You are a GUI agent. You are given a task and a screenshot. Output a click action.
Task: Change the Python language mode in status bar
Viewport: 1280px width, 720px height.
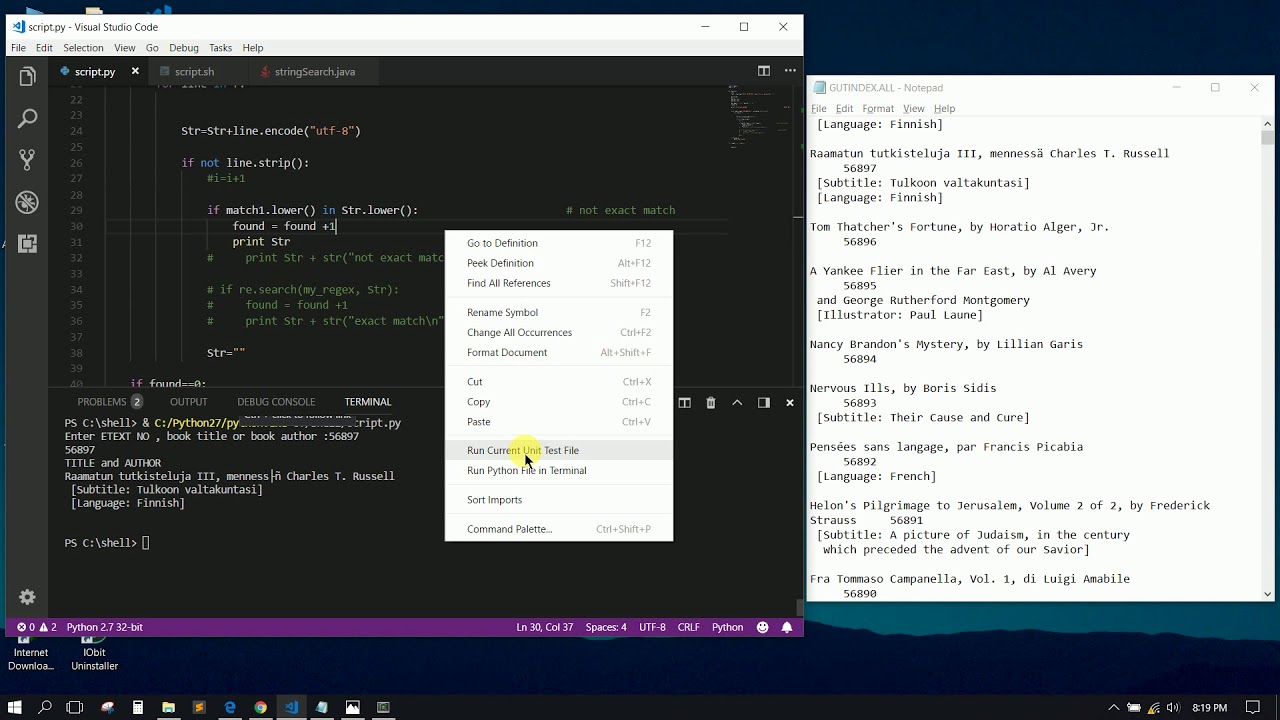point(727,627)
